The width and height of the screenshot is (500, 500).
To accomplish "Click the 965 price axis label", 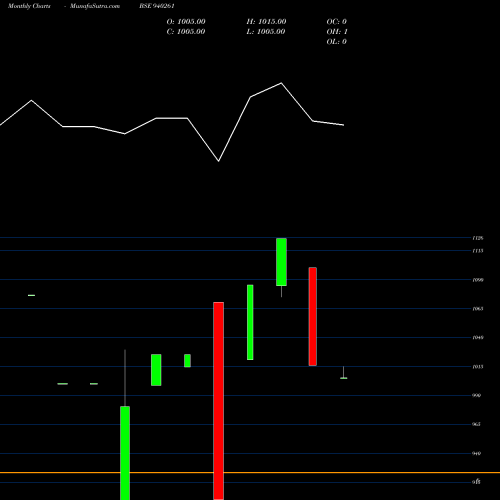I will (477, 424).
